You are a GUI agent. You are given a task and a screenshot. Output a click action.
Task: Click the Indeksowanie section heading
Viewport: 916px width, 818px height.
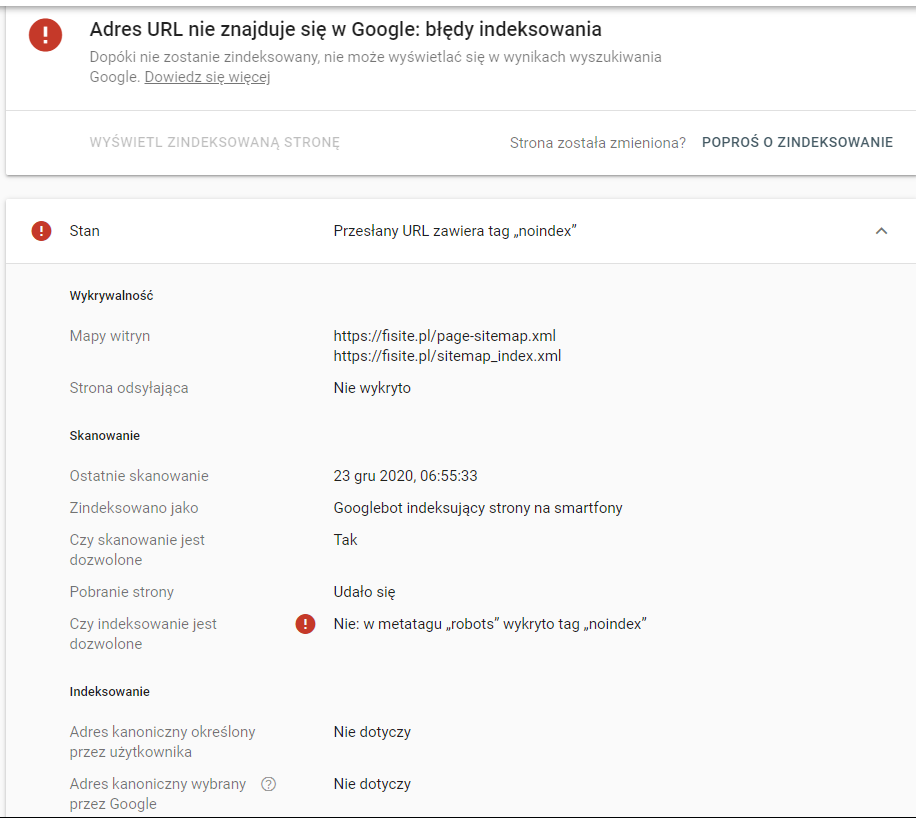point(110,692)
